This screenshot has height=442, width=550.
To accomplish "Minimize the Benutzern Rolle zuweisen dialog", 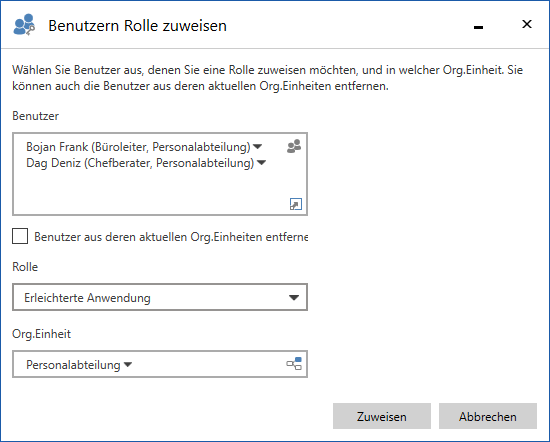I will coord(478,27).
